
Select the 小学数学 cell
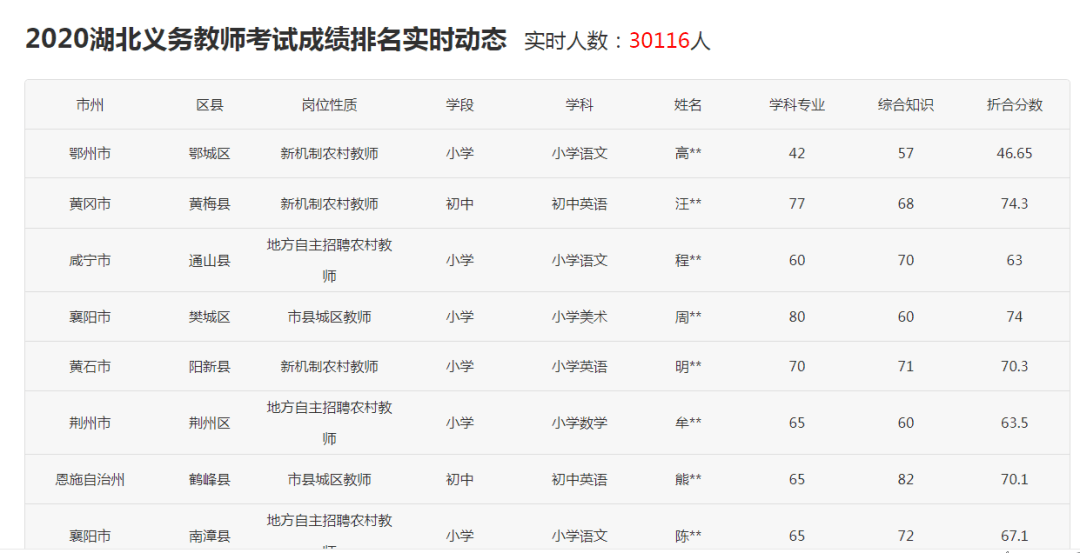click(579, 423)
